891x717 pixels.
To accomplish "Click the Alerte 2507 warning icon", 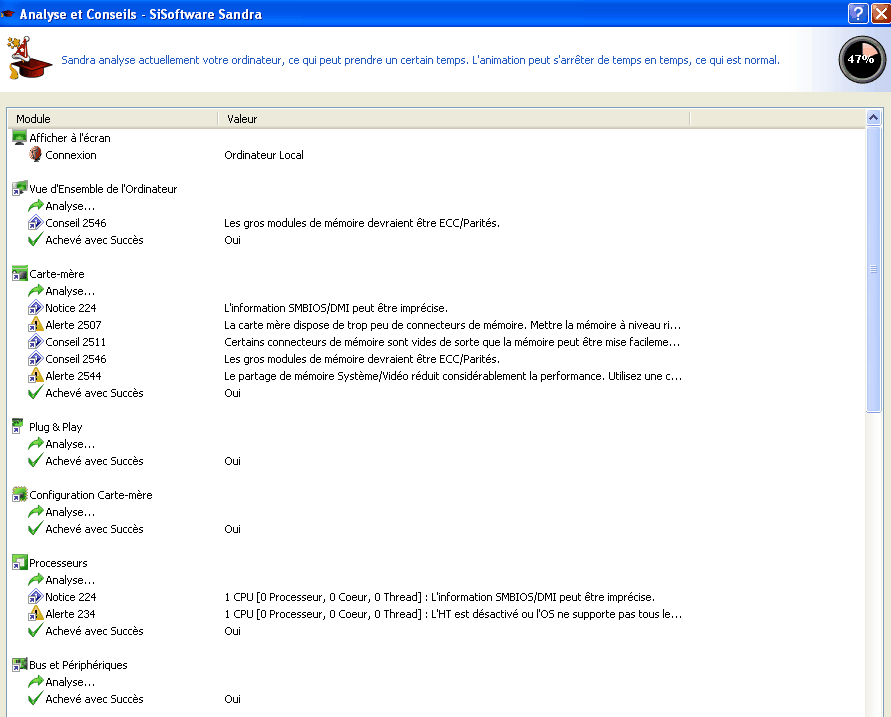I will [36, 324].
